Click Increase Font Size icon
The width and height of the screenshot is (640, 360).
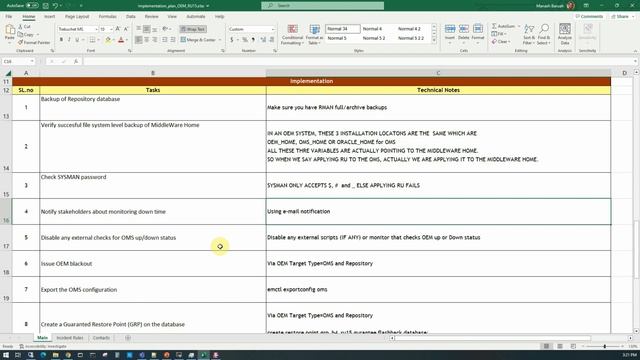tap(118, 29)
